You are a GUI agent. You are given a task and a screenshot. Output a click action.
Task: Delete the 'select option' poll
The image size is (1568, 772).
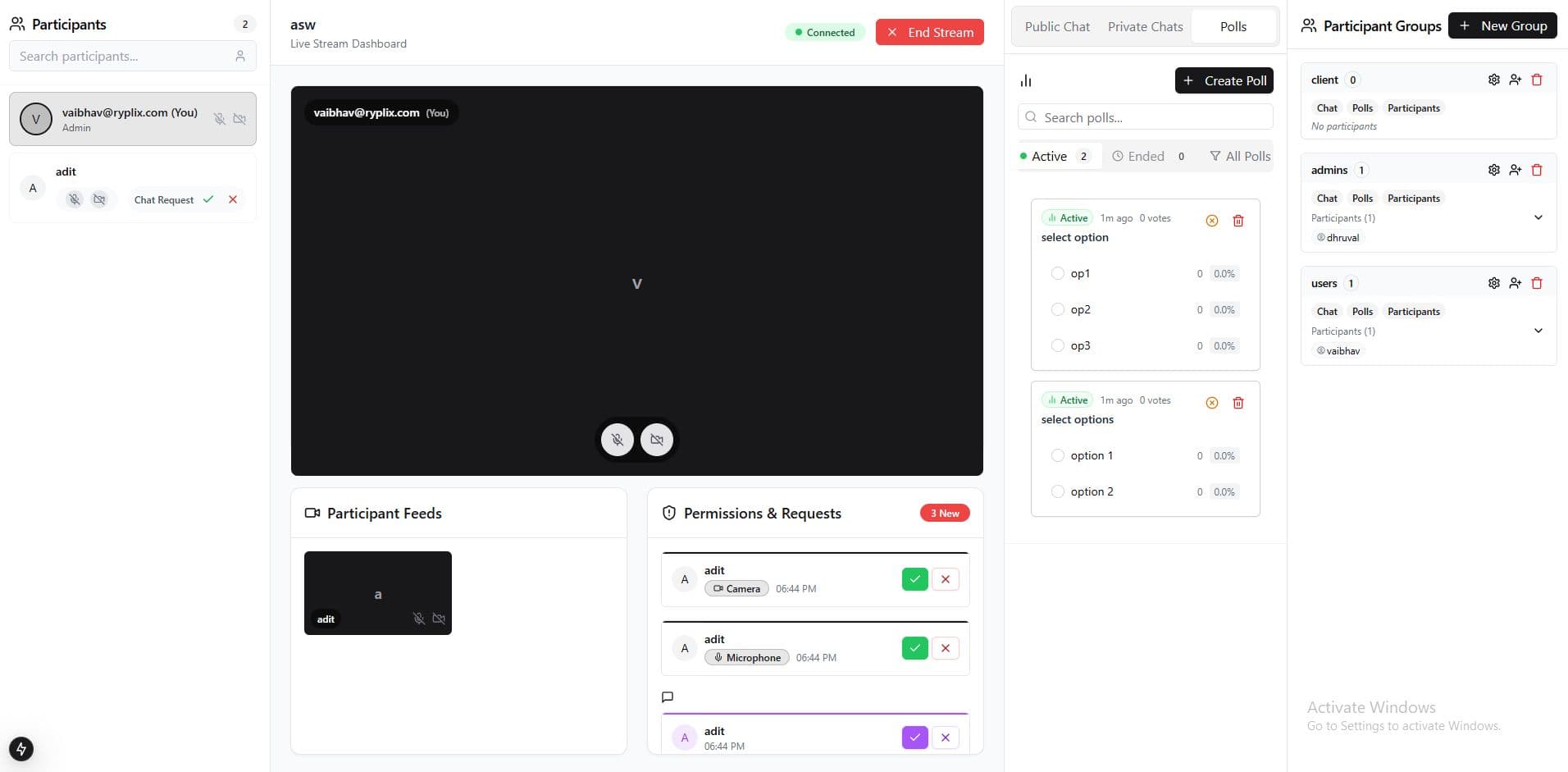(x=1238, y=220)
